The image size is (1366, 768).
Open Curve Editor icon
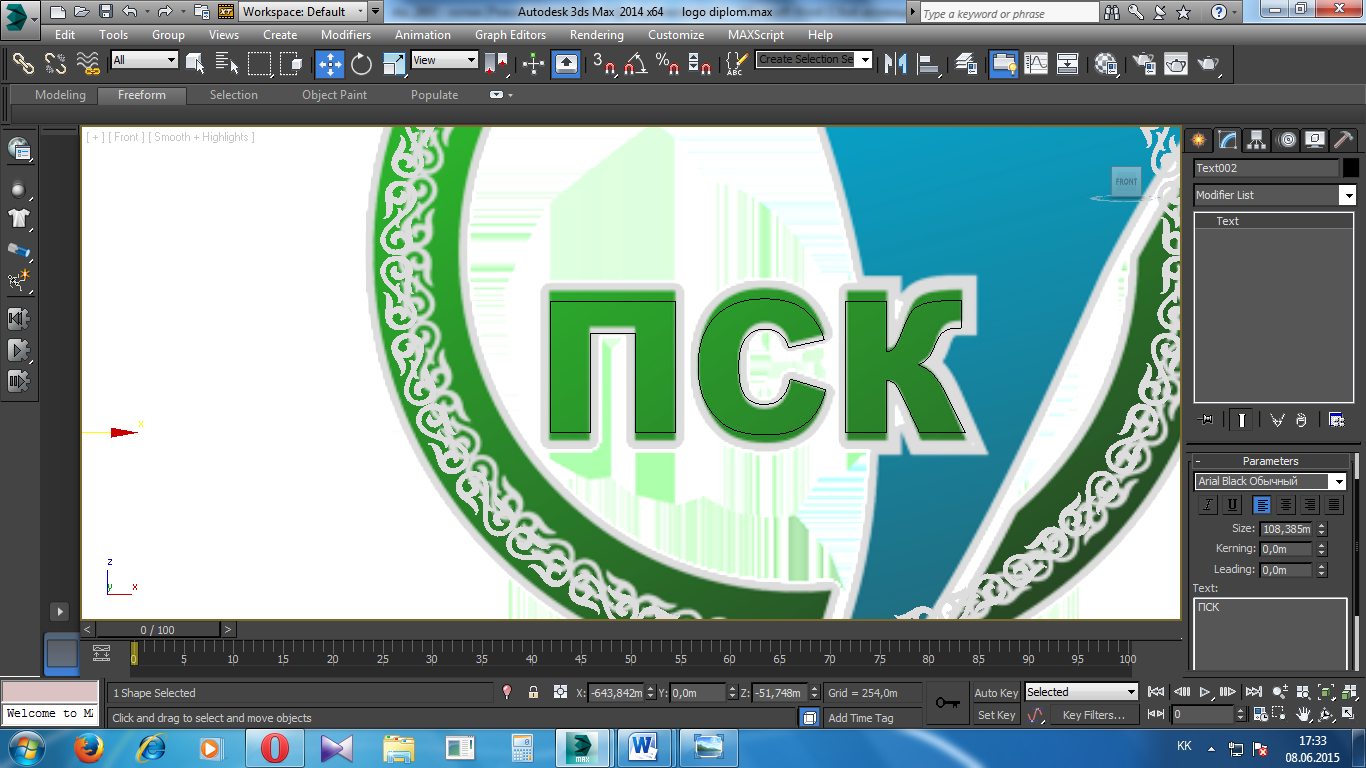point(1036,64)
